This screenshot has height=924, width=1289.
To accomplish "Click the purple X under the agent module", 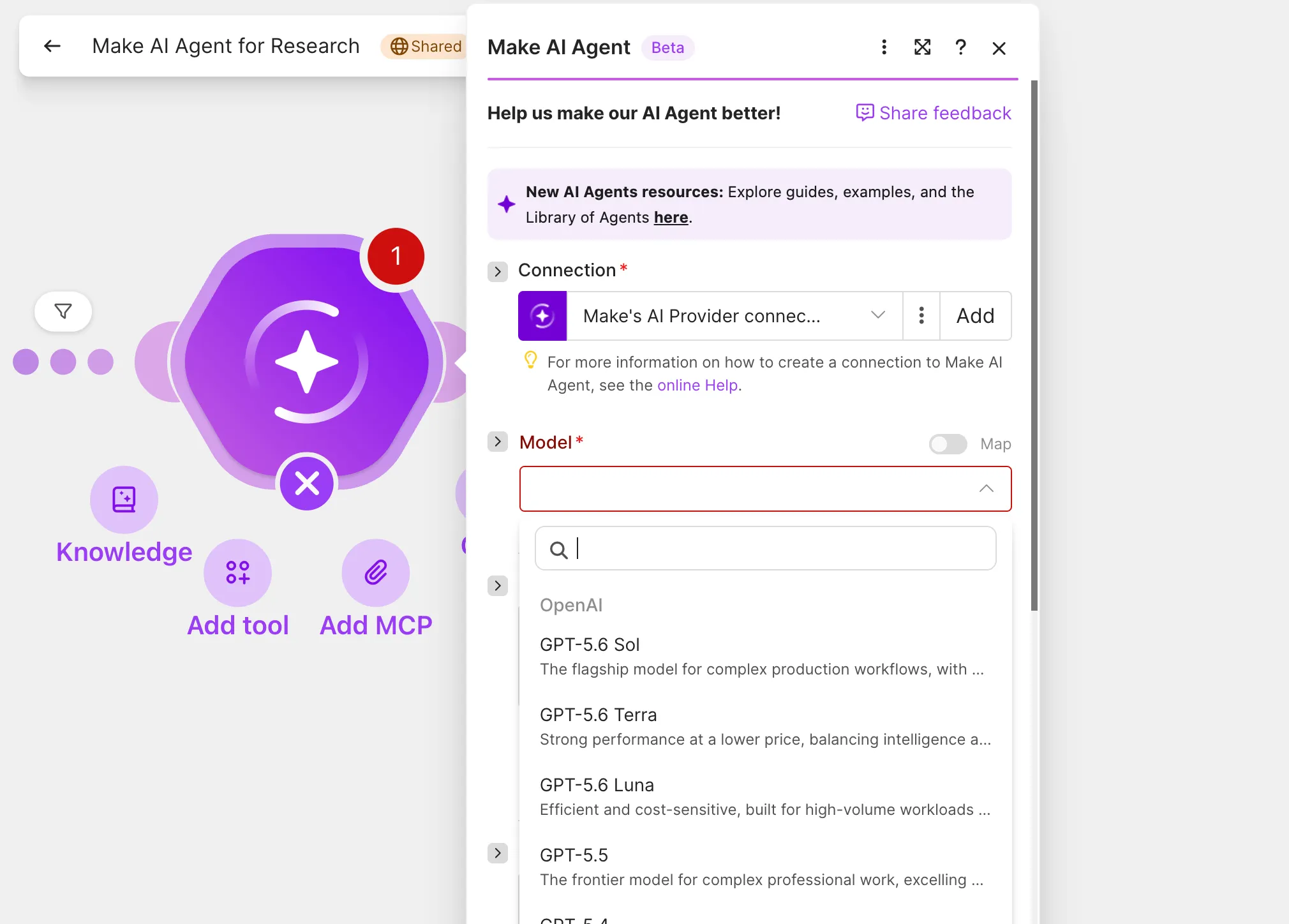I will click(x=307, y=483).
